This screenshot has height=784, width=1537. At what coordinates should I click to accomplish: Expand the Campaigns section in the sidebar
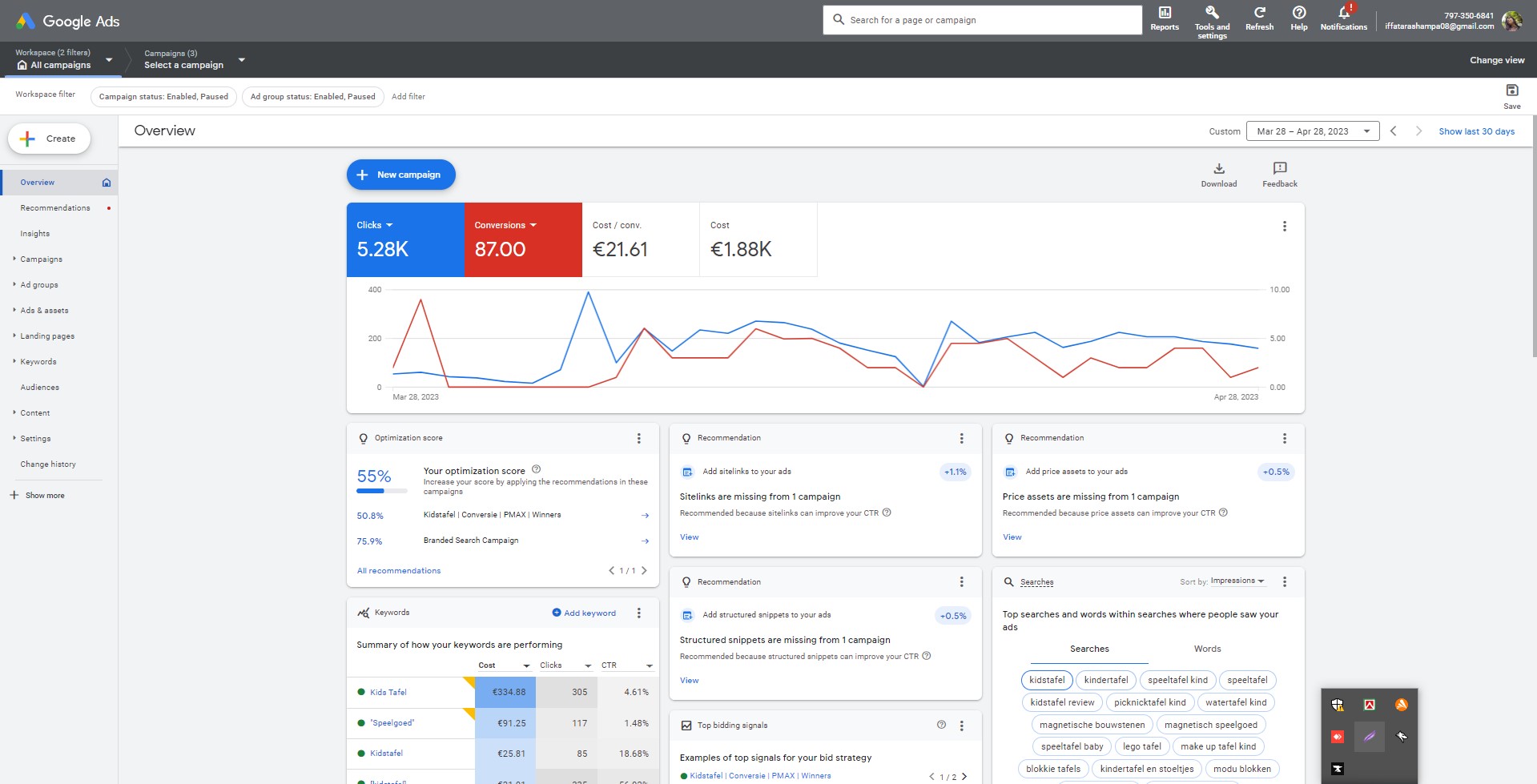[40, 259]
